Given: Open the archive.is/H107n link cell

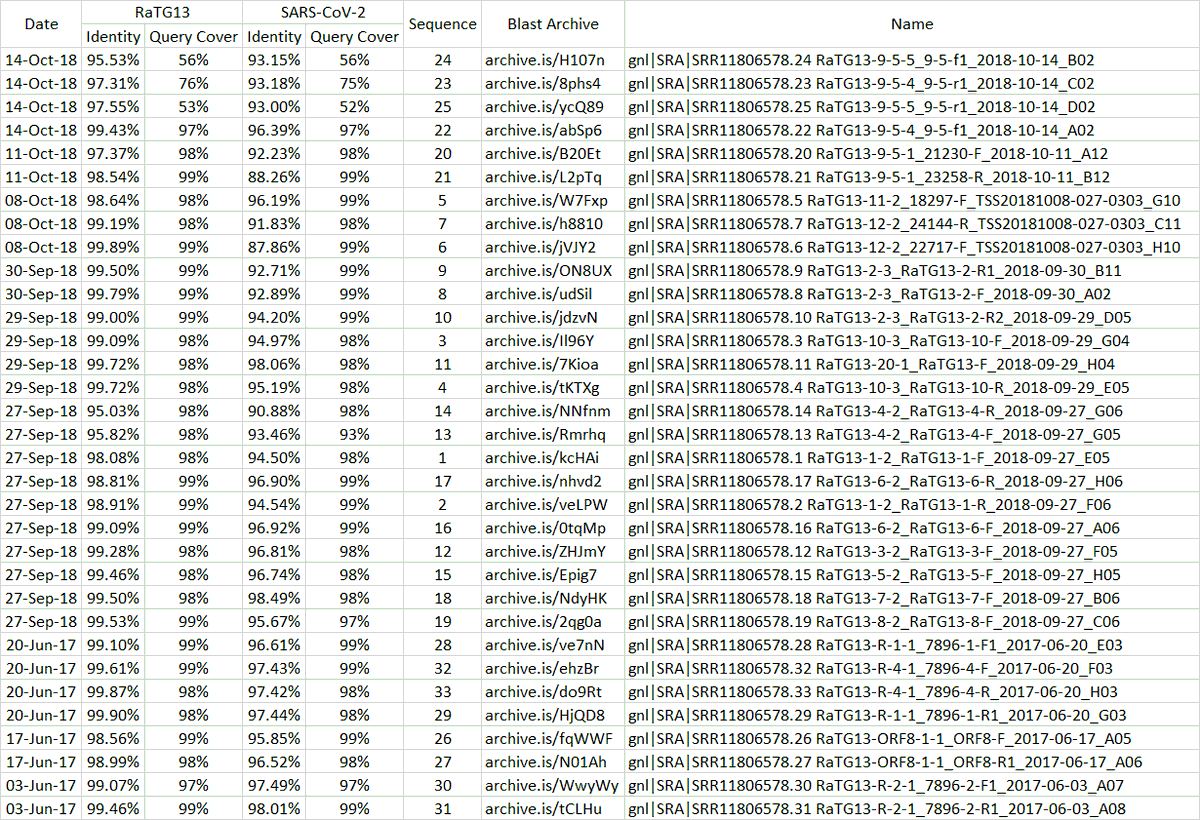Looking at the screenshot, I should (x=553, y=59).
